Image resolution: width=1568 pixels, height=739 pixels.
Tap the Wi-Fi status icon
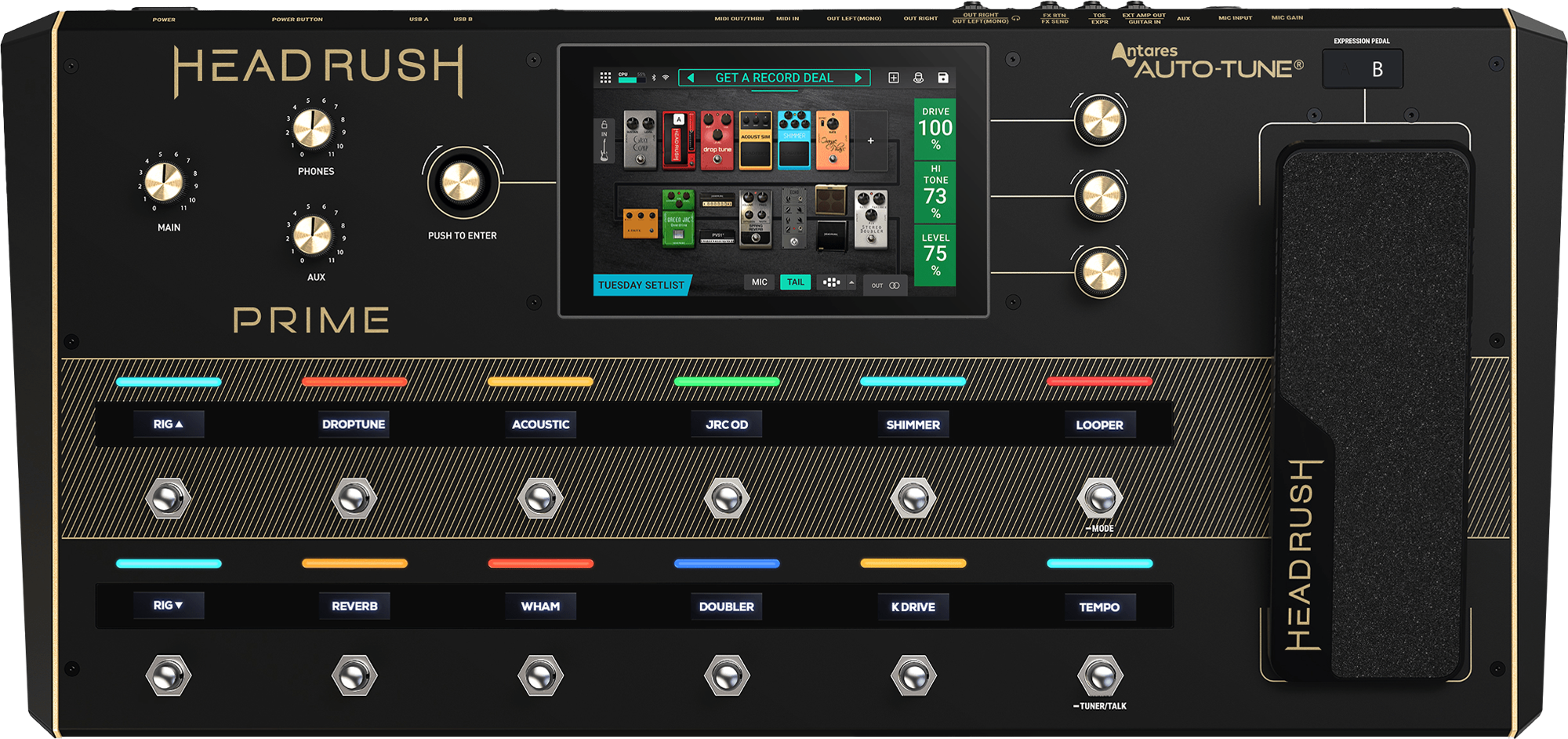click(x=666, y=78)
